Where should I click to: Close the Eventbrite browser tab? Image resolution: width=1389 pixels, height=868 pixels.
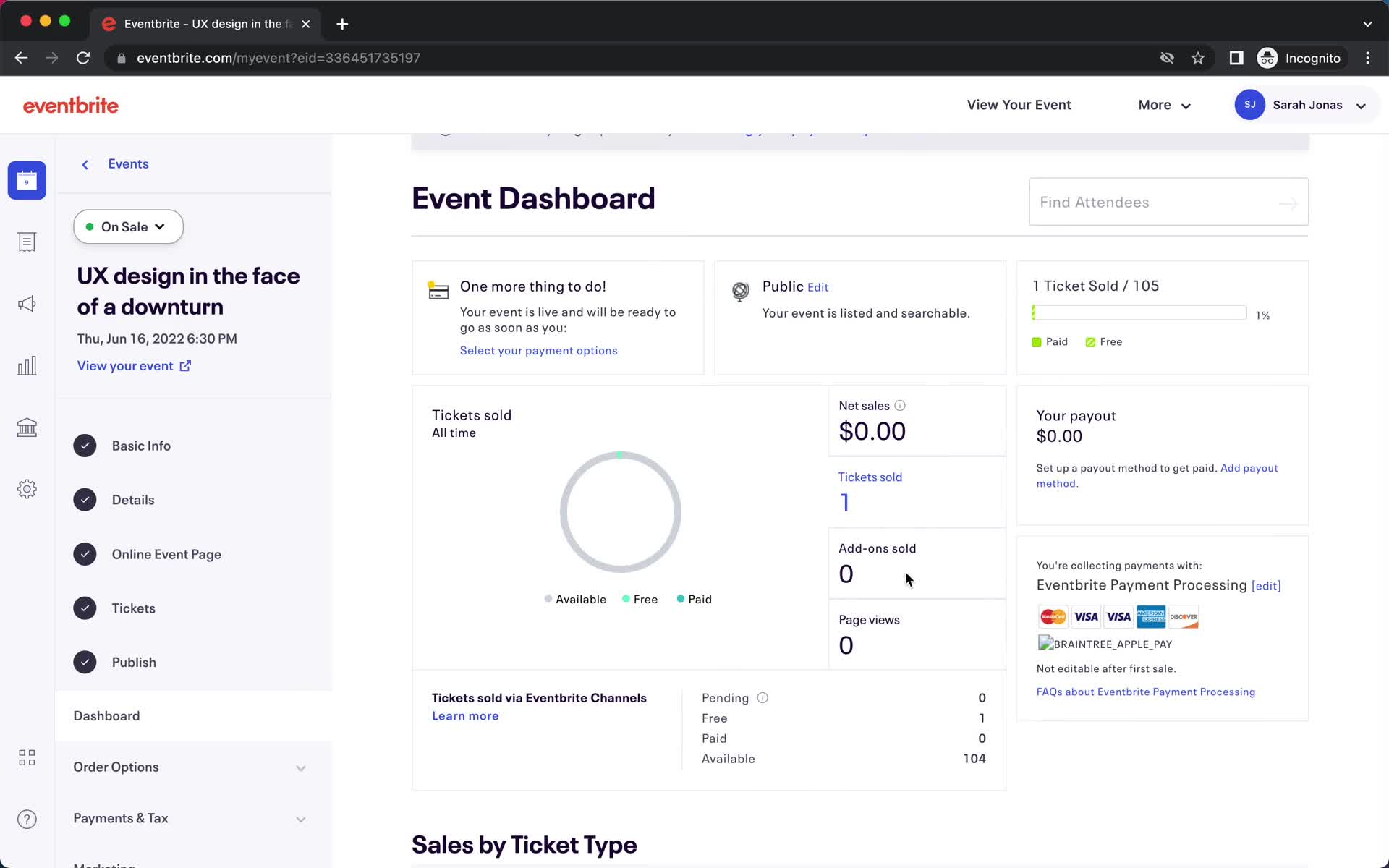306,24
